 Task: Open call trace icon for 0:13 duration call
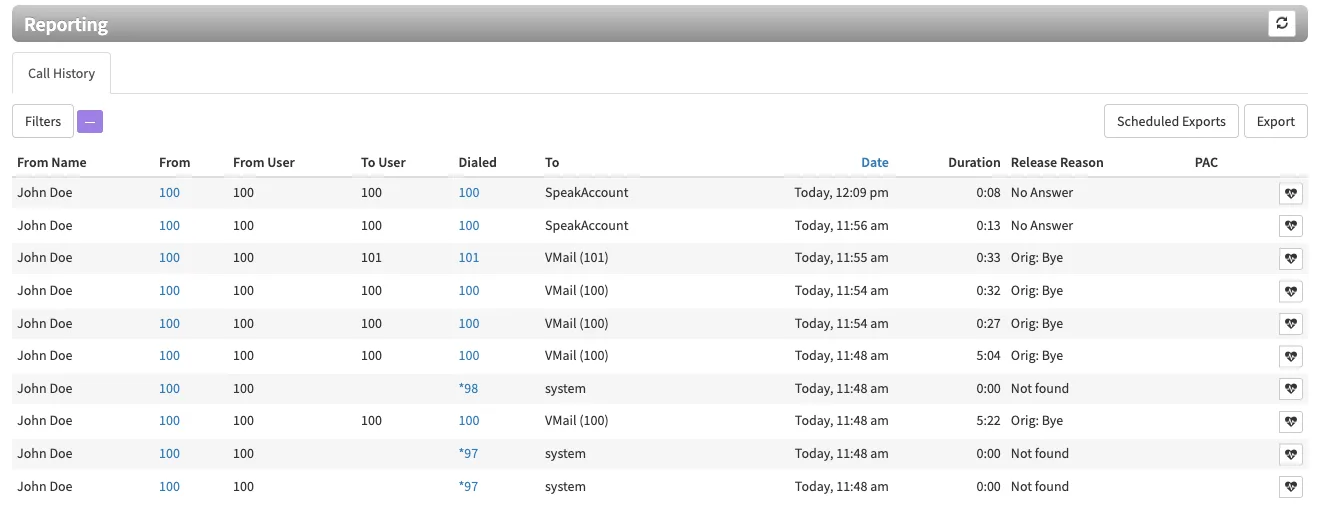tap(1291, 226)
